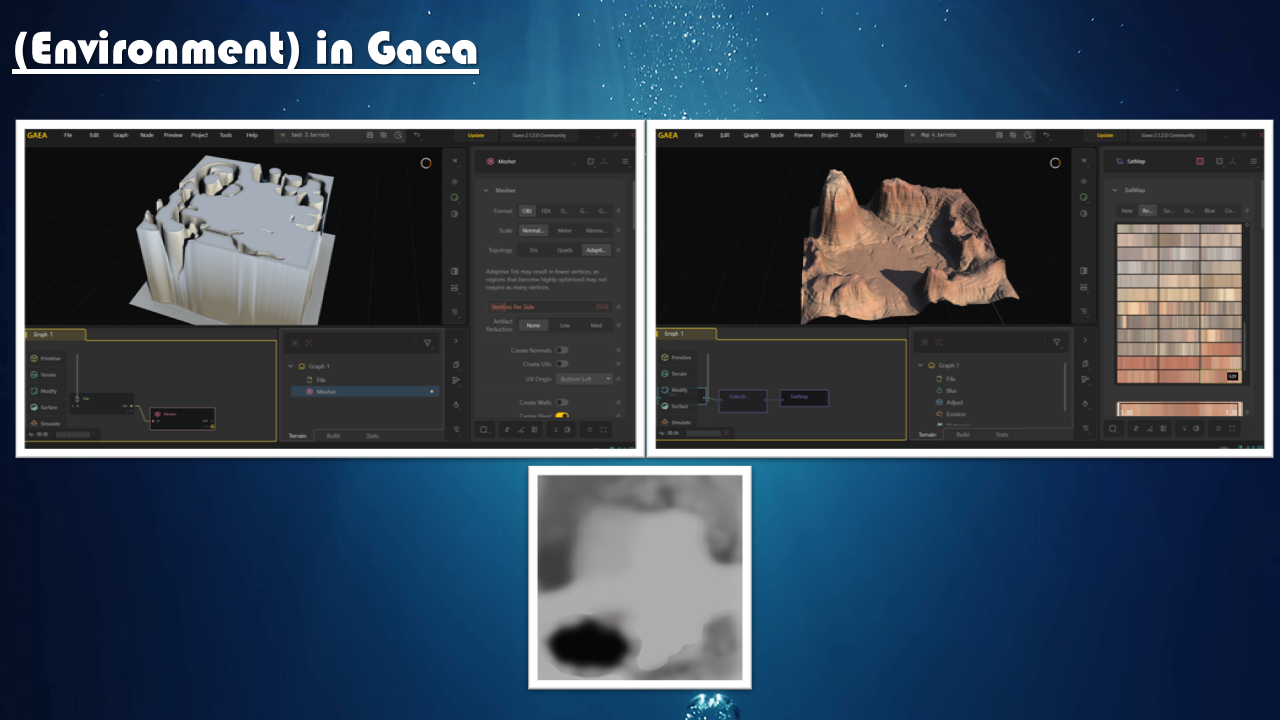Click the history clock icon beside test 2.terrain
This screenshot has height=720, width=1280.
398,135
